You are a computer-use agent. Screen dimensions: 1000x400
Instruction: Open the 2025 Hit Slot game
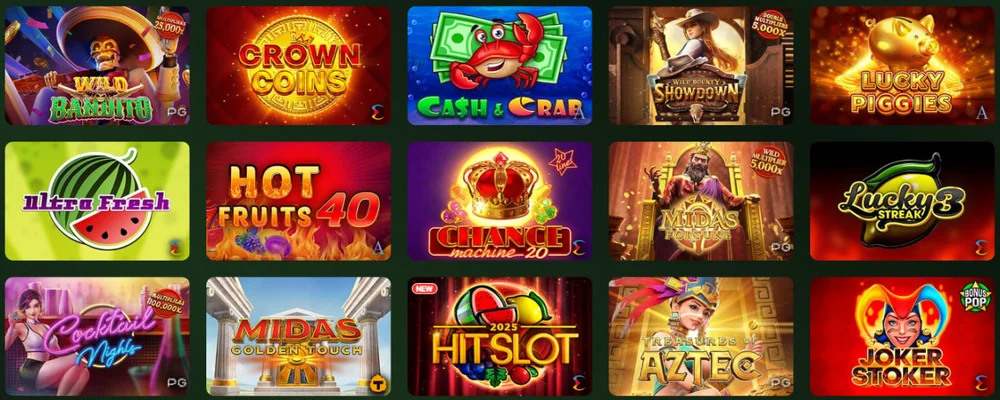pyautogui.click(x=500, y=336)
